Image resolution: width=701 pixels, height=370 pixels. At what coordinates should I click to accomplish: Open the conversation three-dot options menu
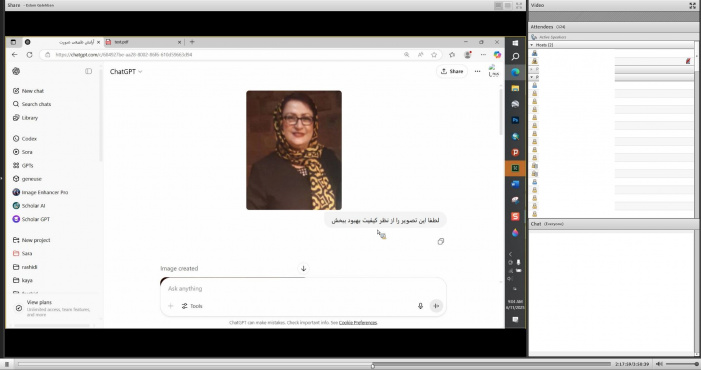click(x=477, y=71)
